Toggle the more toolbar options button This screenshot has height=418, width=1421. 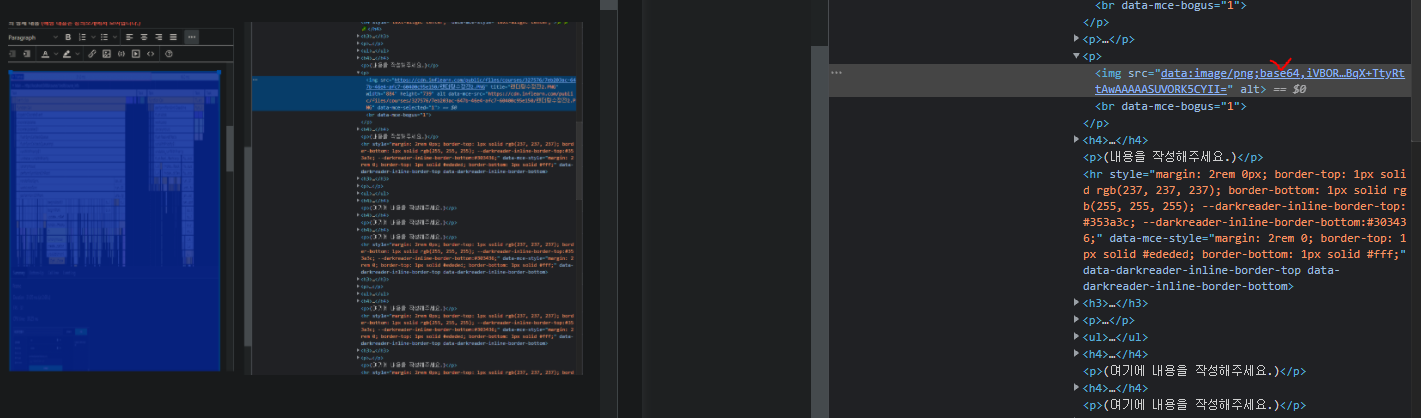[192, 37]
